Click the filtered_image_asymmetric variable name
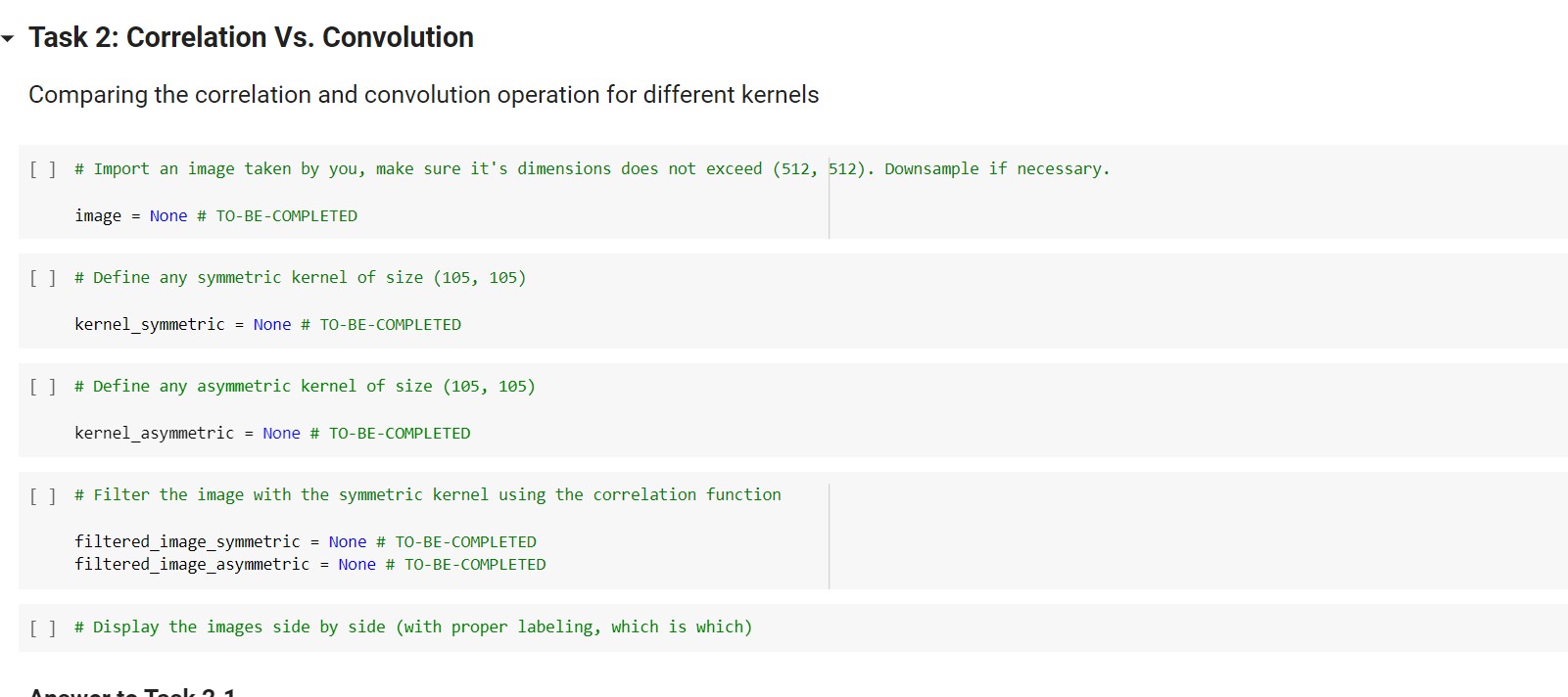The width and height of the screenshot is (1568, 697). click(192, 564)
